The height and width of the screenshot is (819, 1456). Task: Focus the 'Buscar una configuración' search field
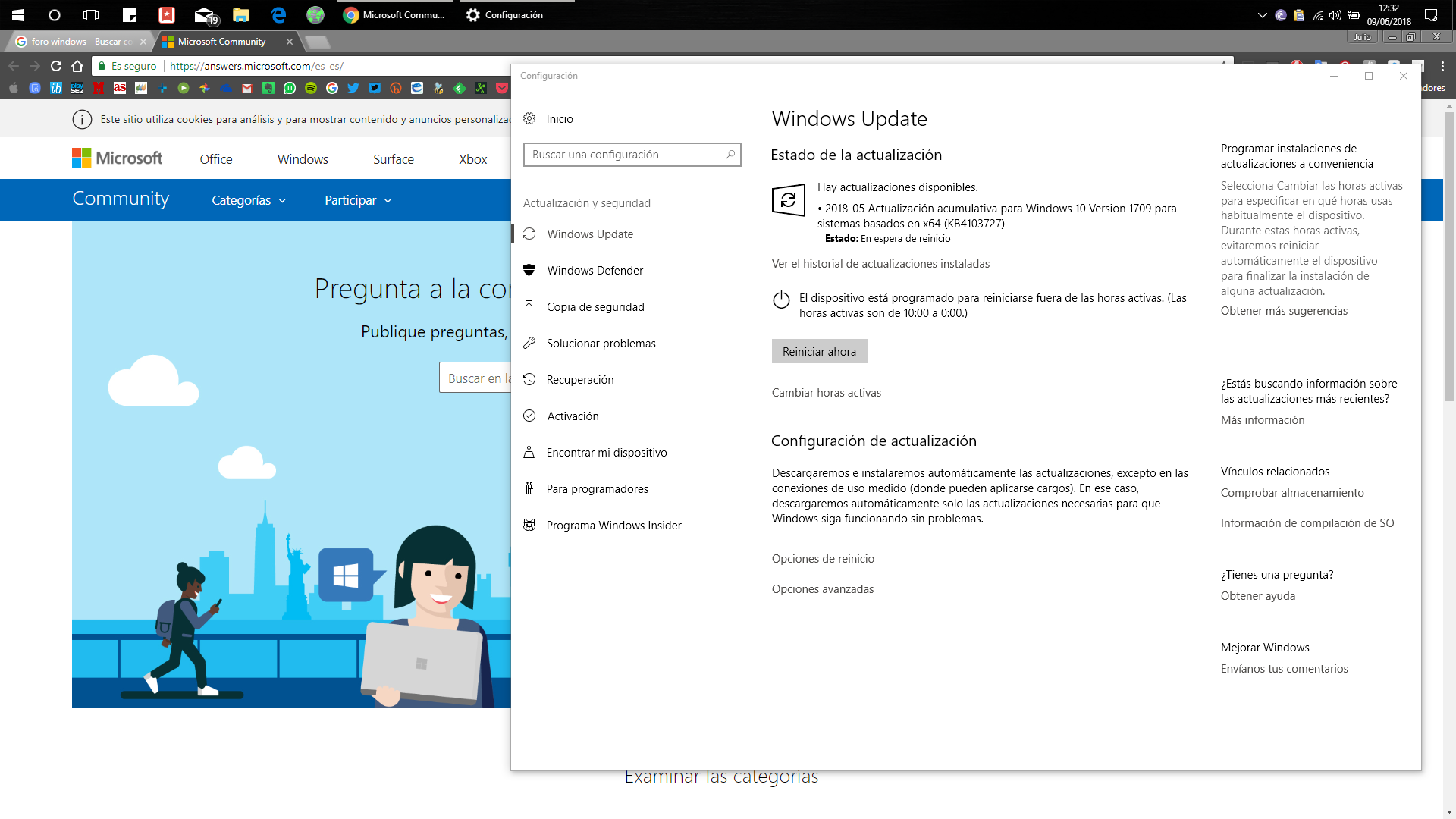click(632, 155)
